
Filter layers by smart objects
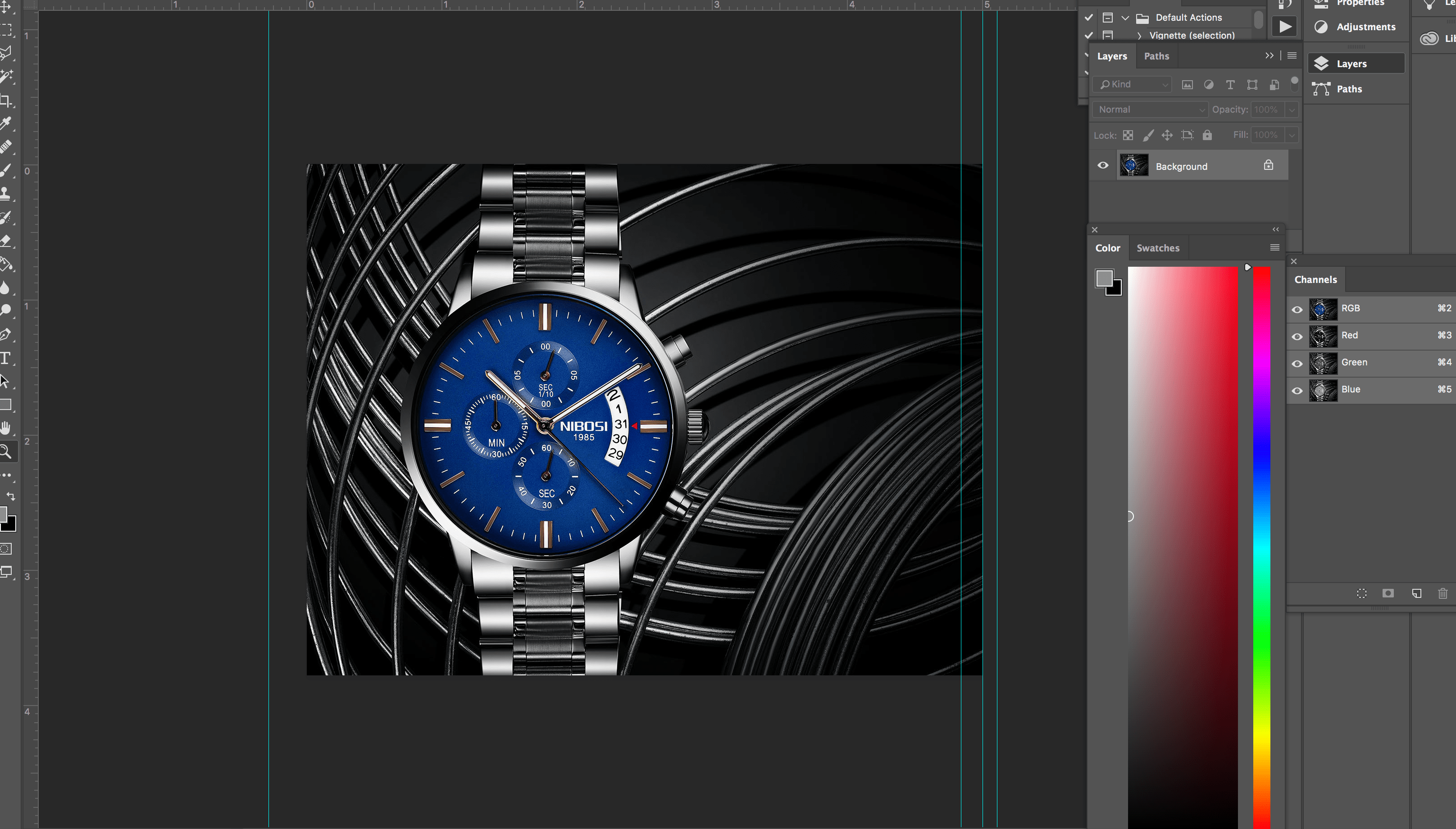click(1274, 85)
